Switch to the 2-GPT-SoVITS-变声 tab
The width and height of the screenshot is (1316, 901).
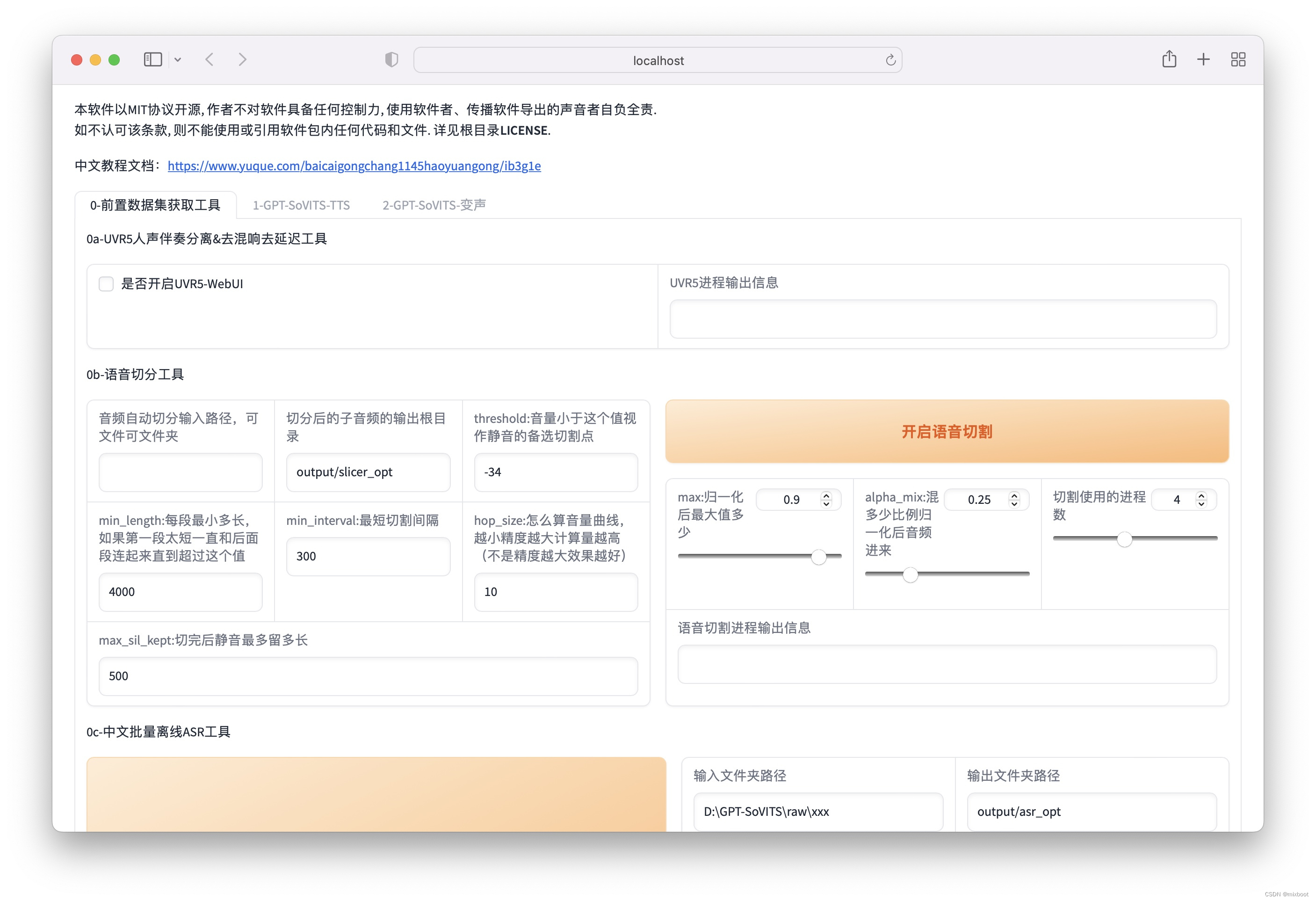click(434, 205)
